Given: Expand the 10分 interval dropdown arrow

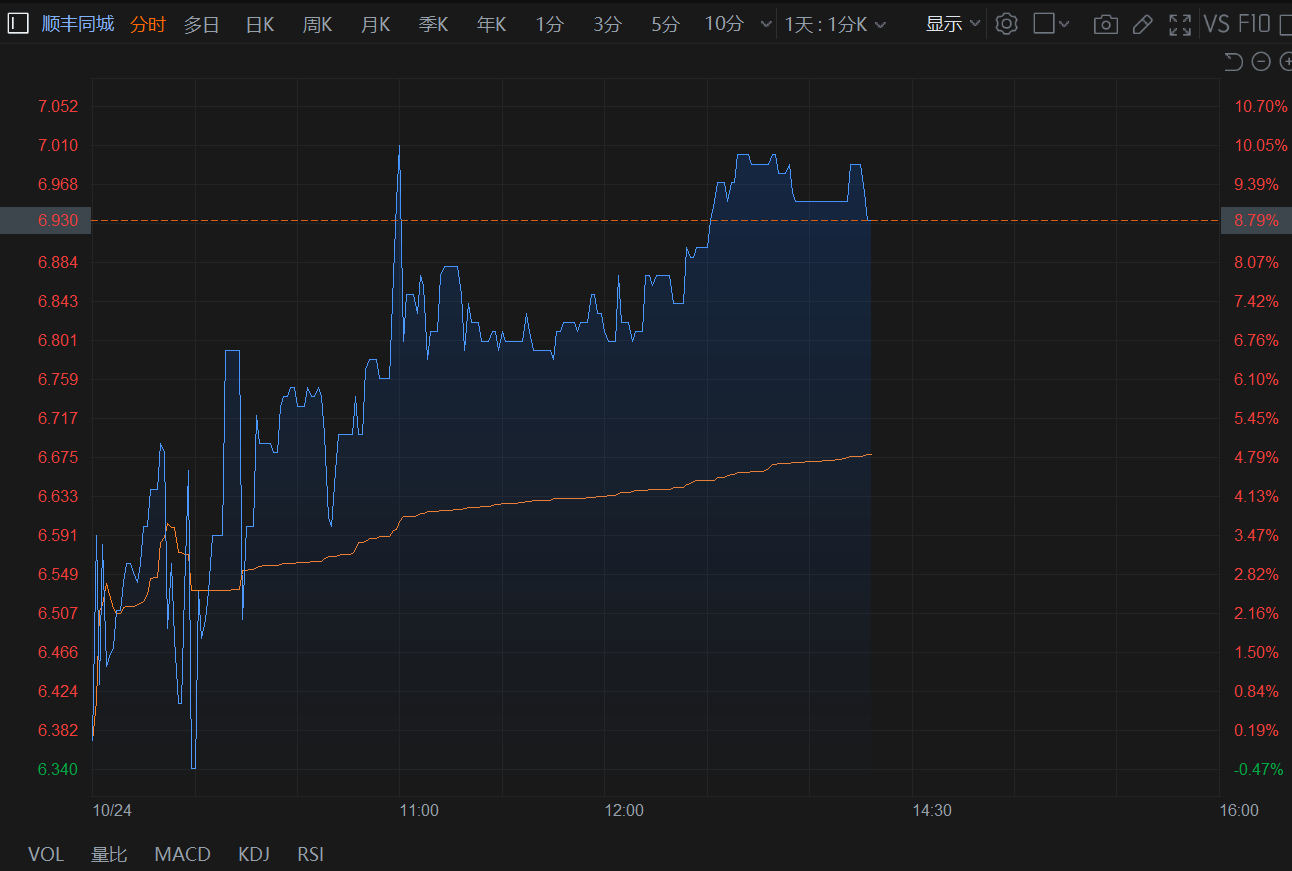Looking at the screenshot, I should pos(766,24).
